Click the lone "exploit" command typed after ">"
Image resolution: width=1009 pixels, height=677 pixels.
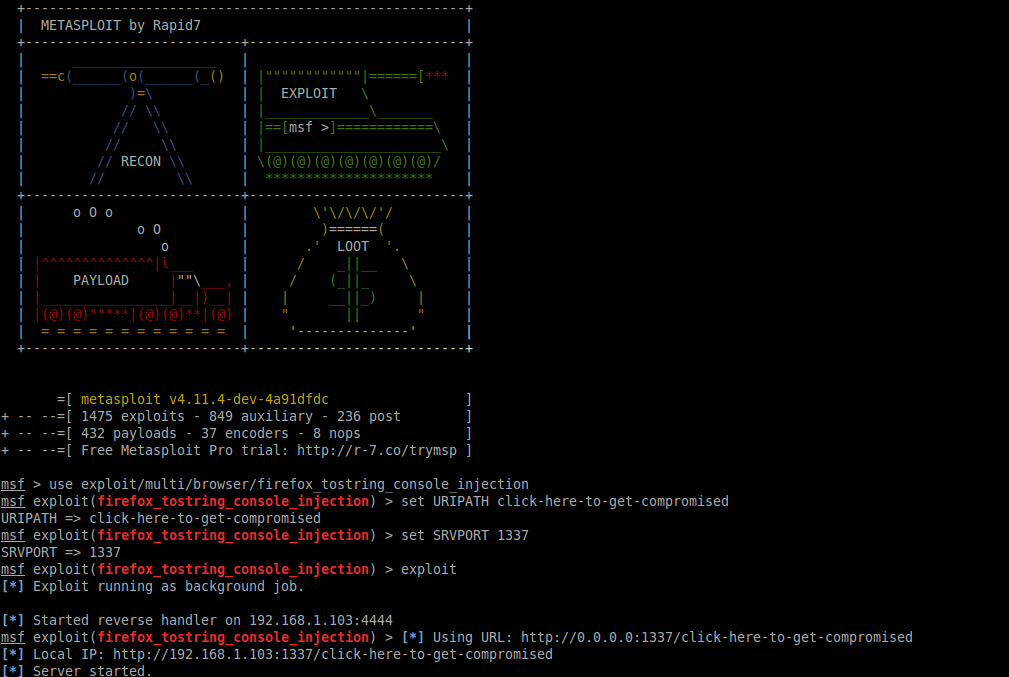click(429, 570)
